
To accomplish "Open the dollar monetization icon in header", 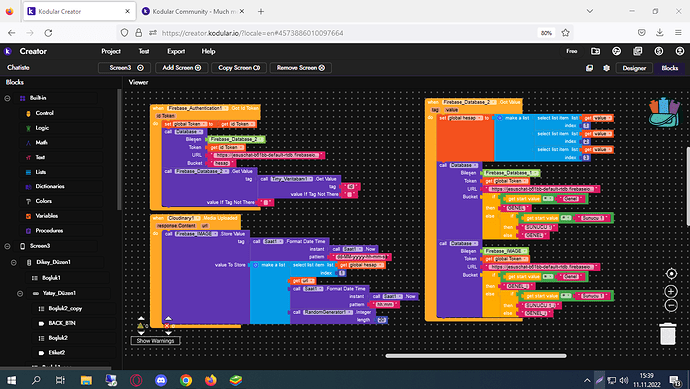I will pyautogui.click(x=659, y=51).
